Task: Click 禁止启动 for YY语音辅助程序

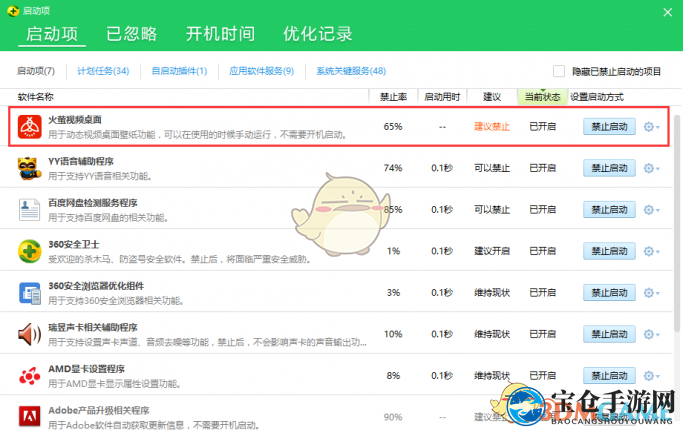Action: tap(609, 168)
